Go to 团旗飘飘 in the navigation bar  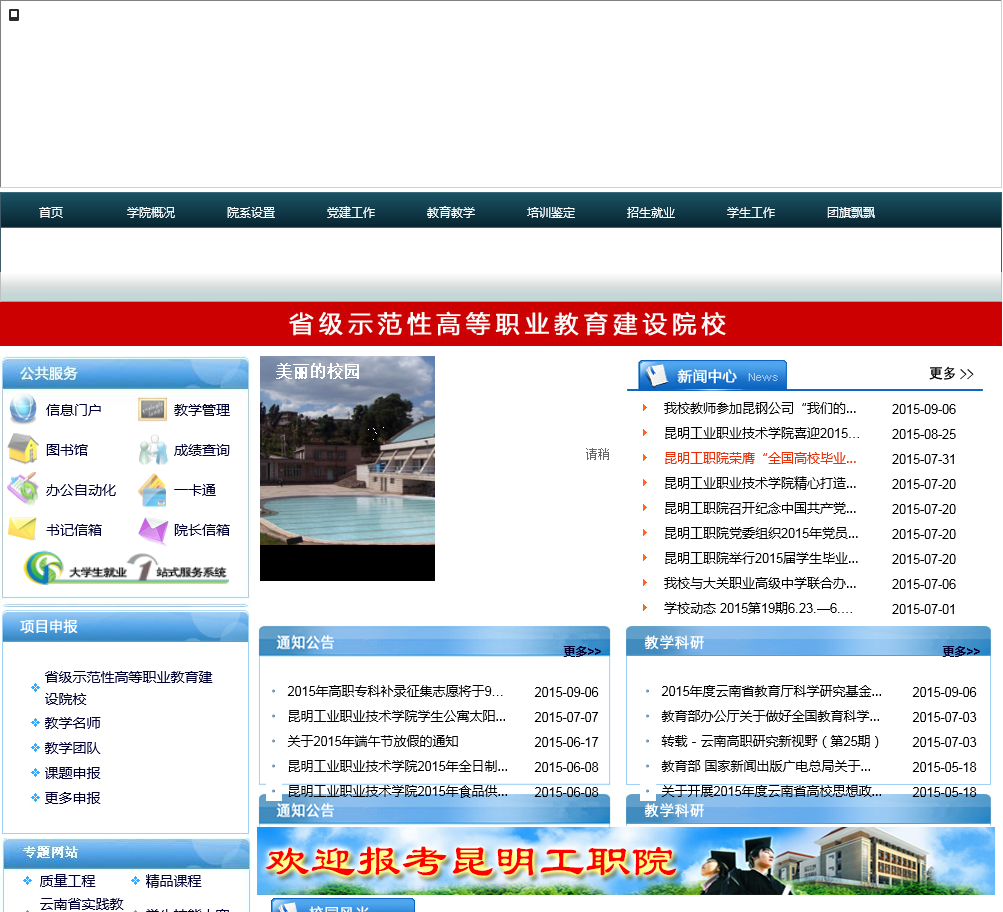850,213
